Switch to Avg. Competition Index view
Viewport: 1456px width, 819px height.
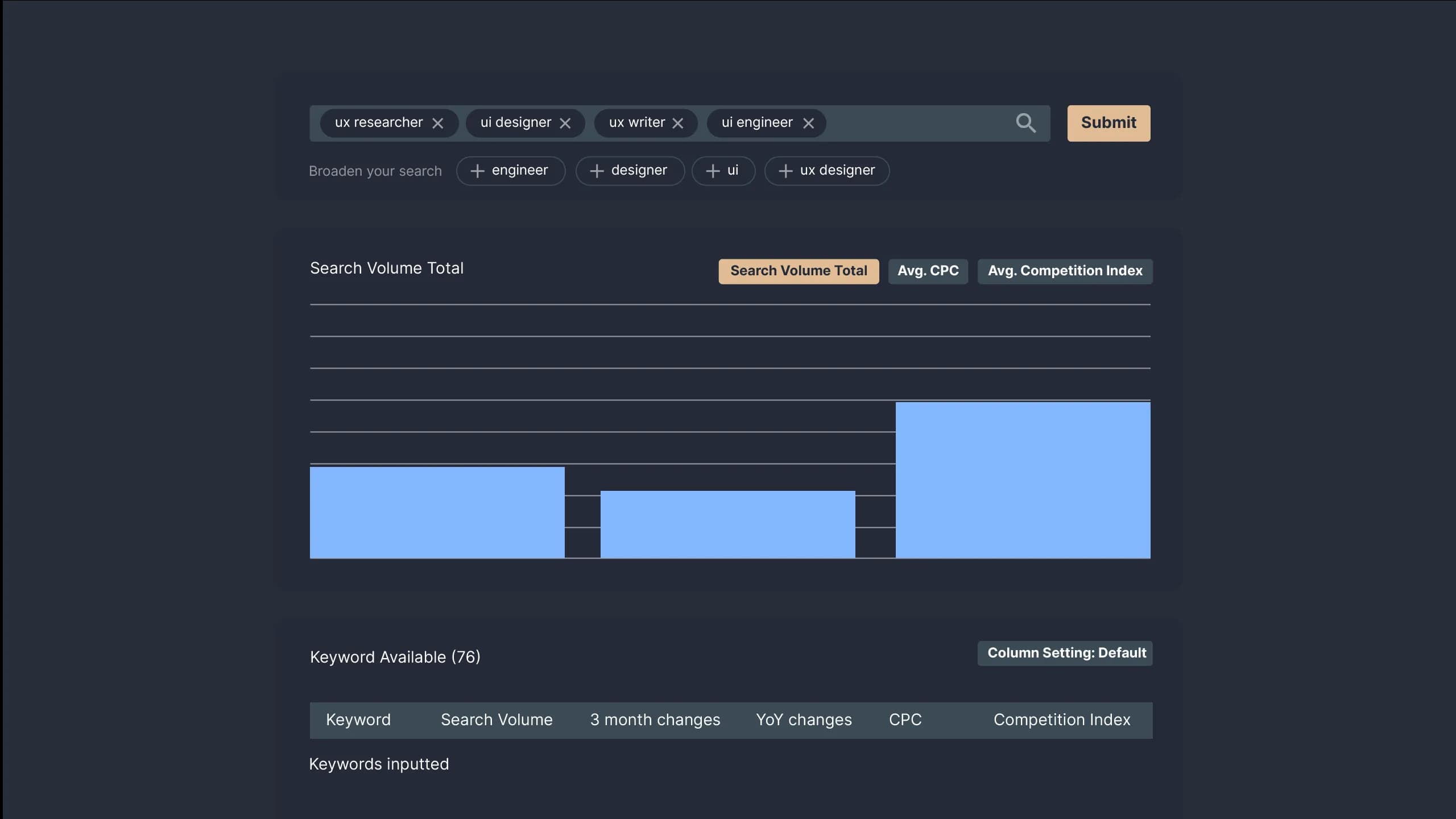pyautogui.click(x=1065, y=271)
